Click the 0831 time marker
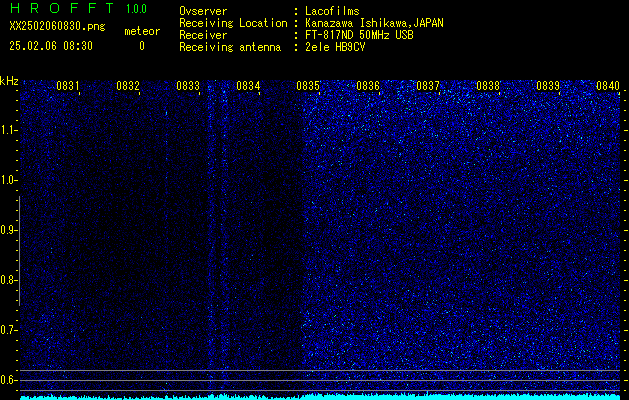Image resolution: width=629 pixels, height=400 pixels. 67,86
